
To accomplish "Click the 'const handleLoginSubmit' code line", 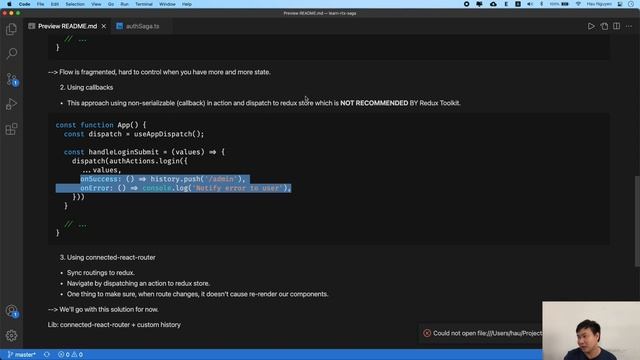I will tap(144, 152).
